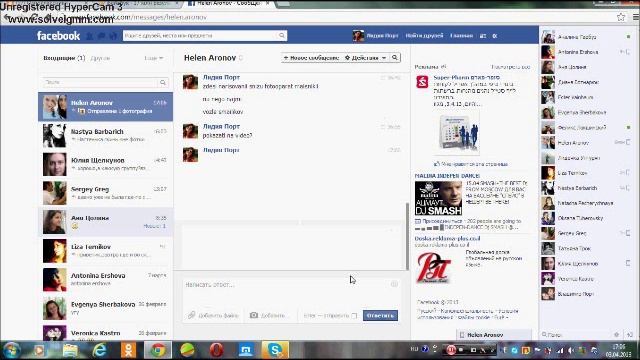The image size is (640, 360).
Task: Open DJ Smash ad link
Action: click(447, 176)
